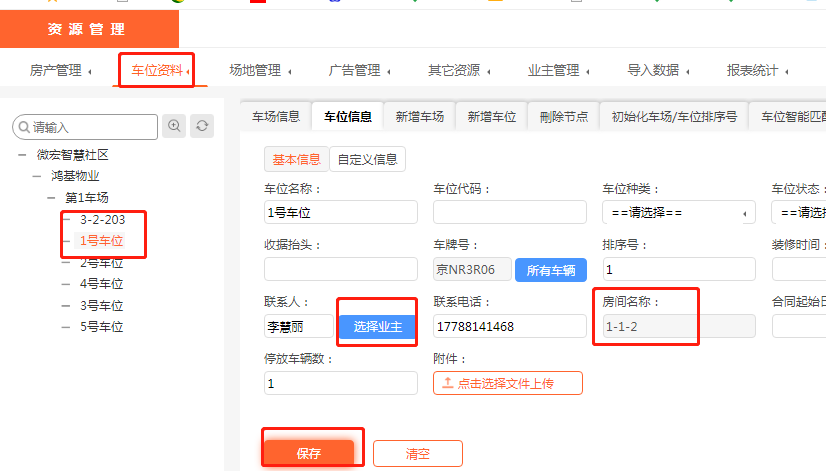Collapse the 鸿基物业 tree node
Image resolution: width=826 pixels, height=471 pixels.
(36, 176)
